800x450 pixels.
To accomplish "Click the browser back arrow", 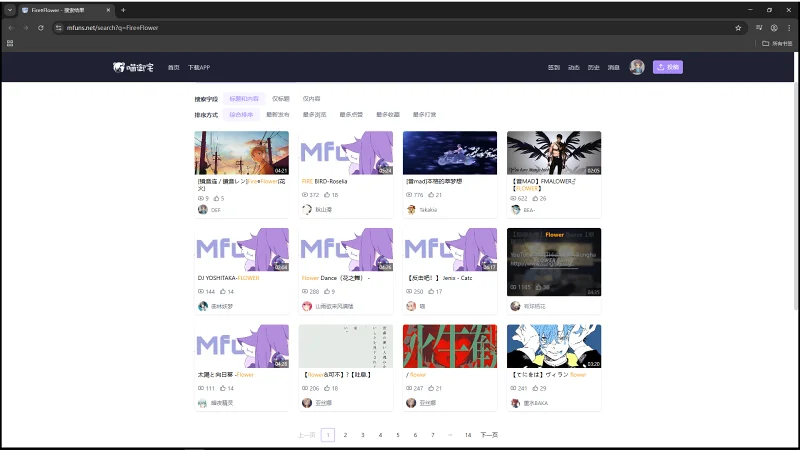I will 11,28.
